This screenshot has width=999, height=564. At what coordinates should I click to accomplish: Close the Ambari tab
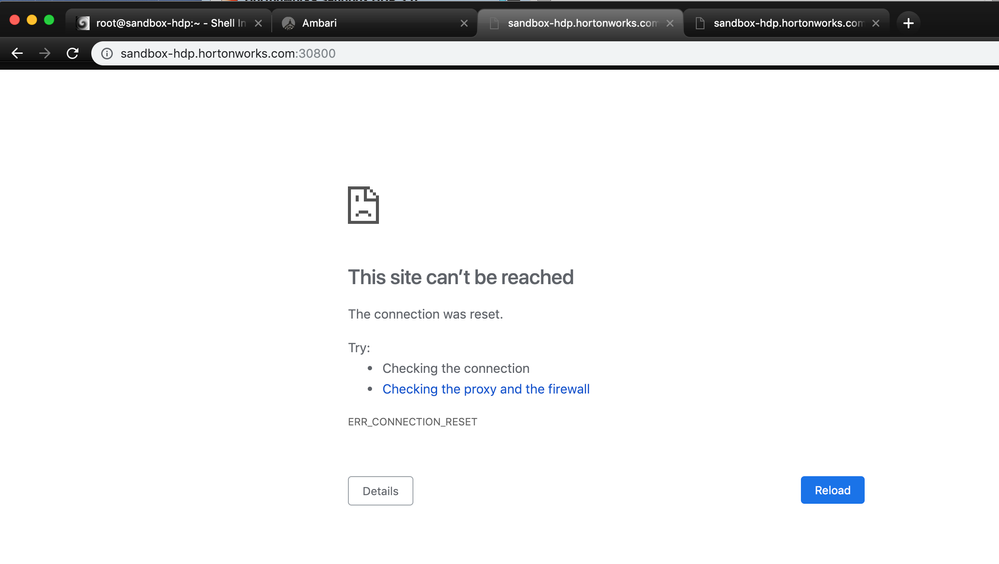(464, 23)
